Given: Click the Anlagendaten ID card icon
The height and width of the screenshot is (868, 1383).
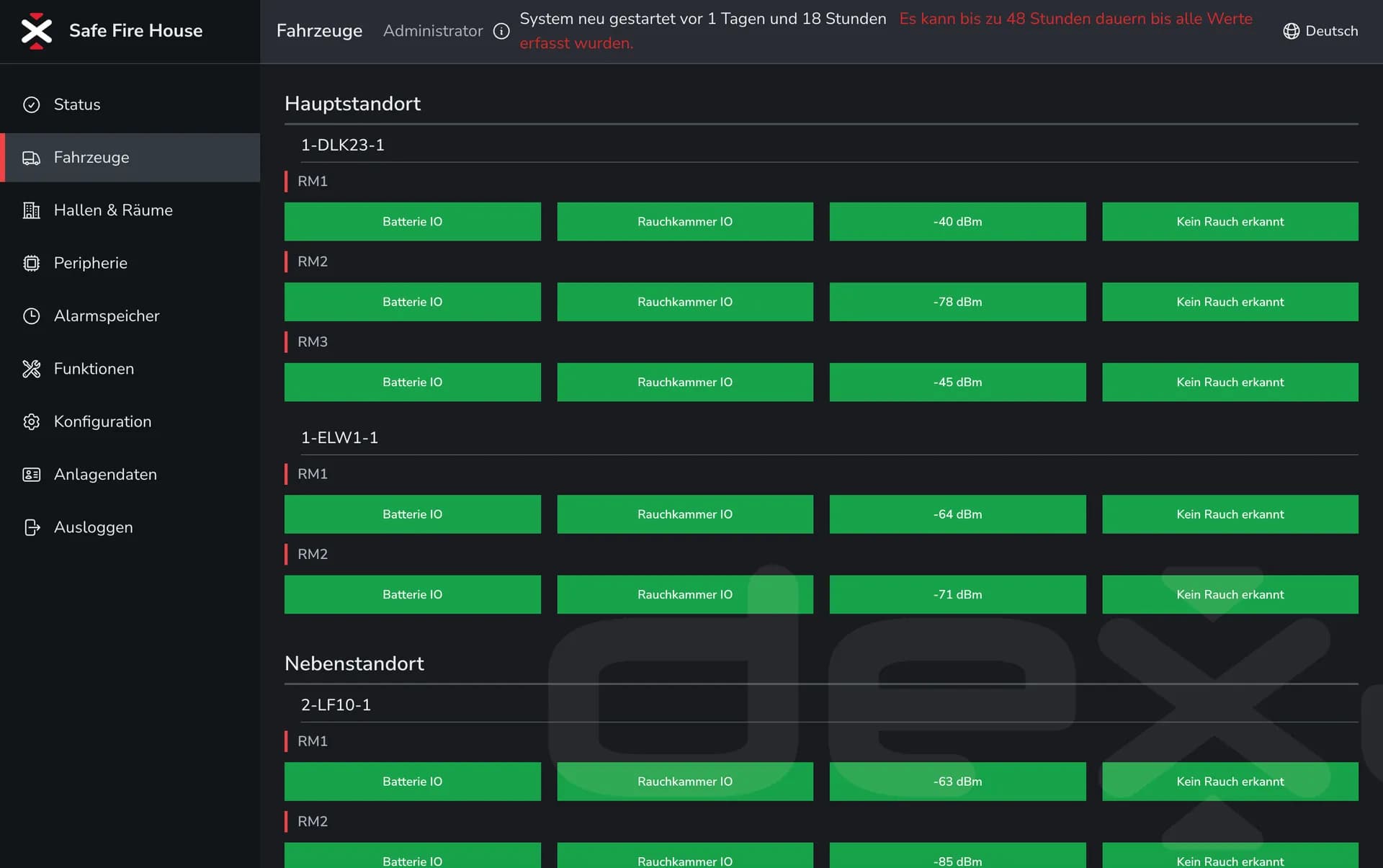Looking at the screenshot, I should point(31,474).
